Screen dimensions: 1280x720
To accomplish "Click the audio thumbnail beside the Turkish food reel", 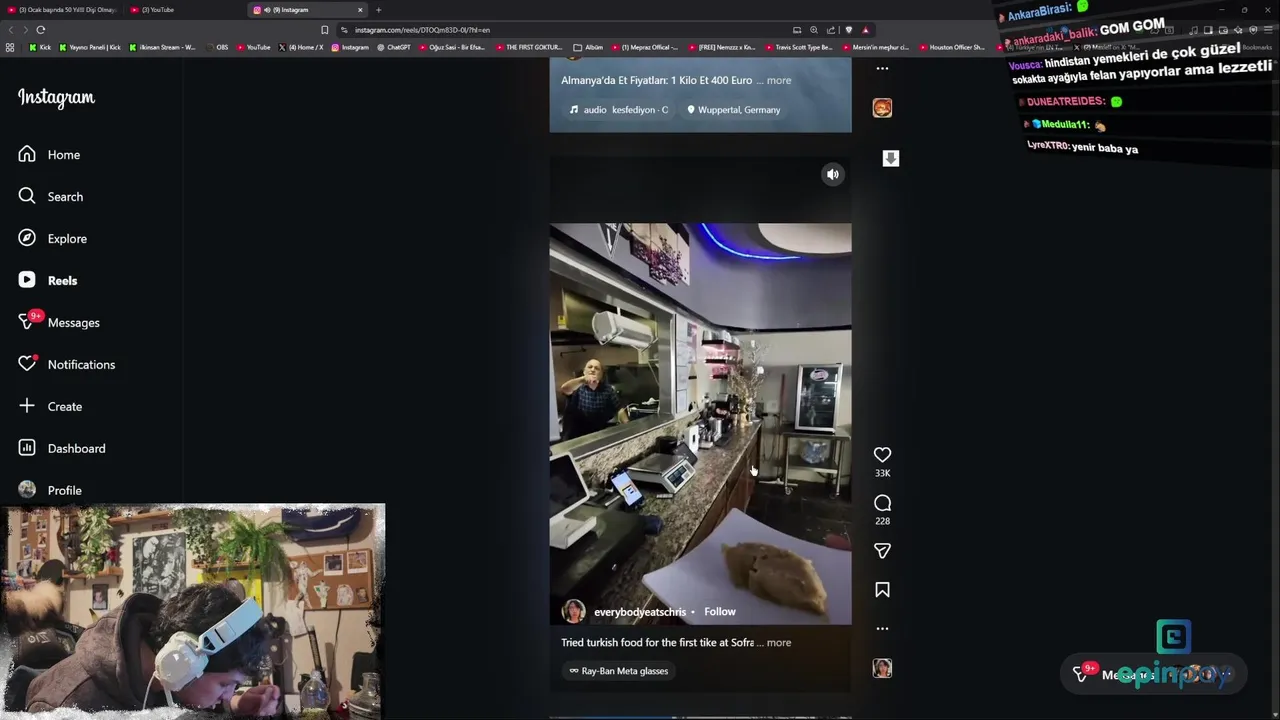I will [882, 668].
